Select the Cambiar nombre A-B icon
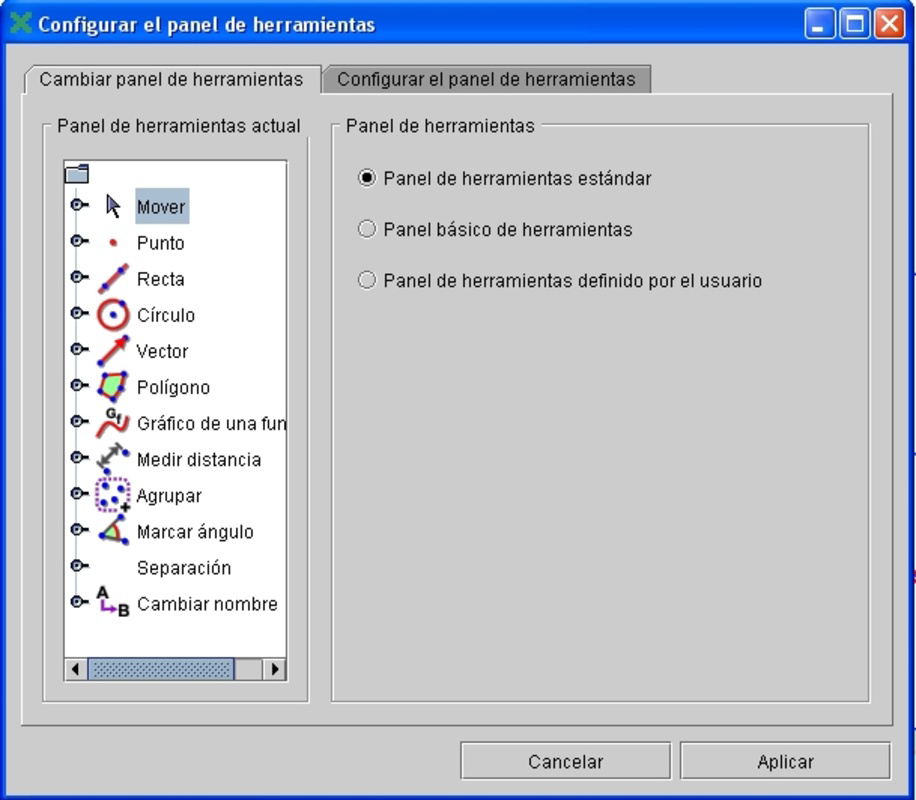916x800 pixels. 113,602
